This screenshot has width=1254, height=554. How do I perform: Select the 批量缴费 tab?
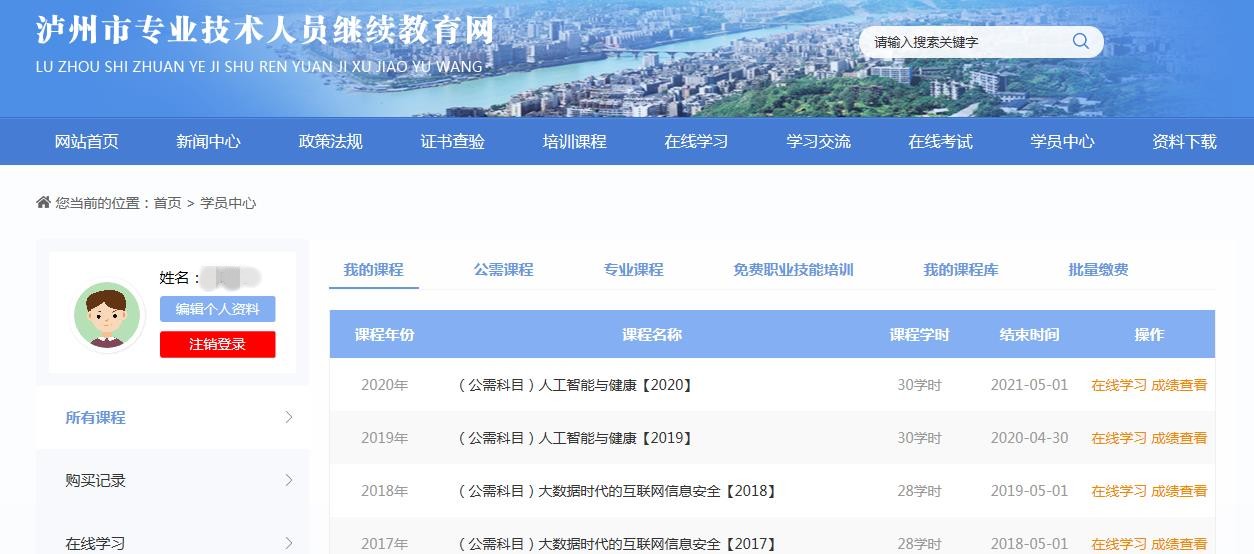coord(1098,269)
